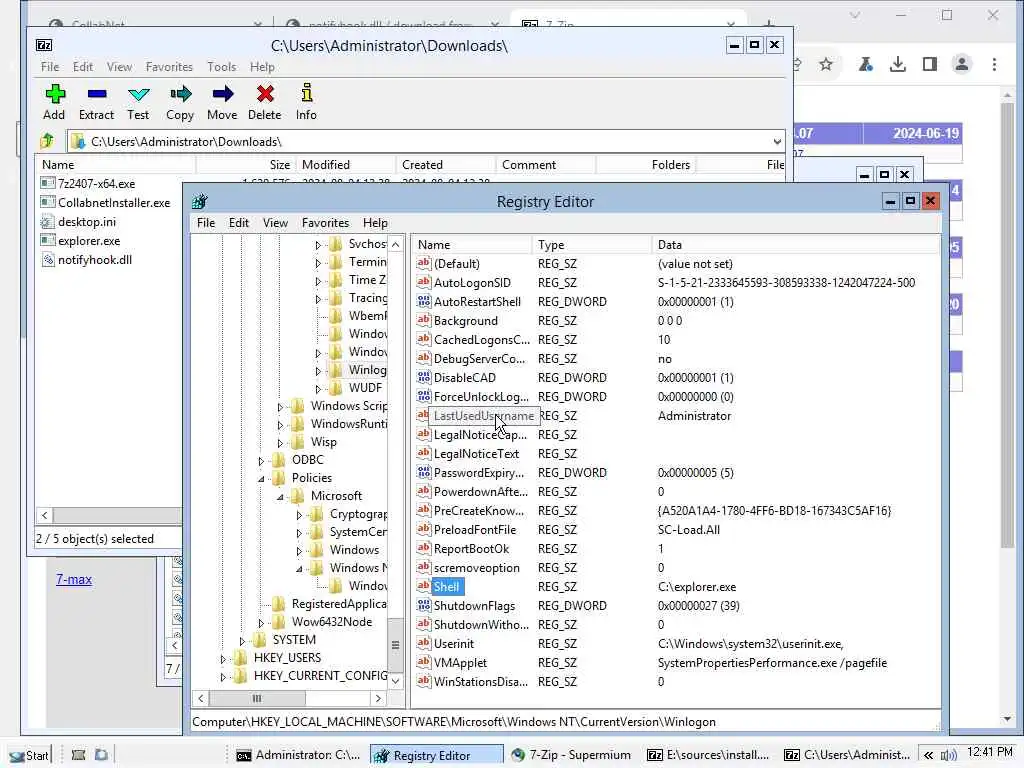Click the 7-max link on web page
Screen dimensions: 1024x768
74,579
